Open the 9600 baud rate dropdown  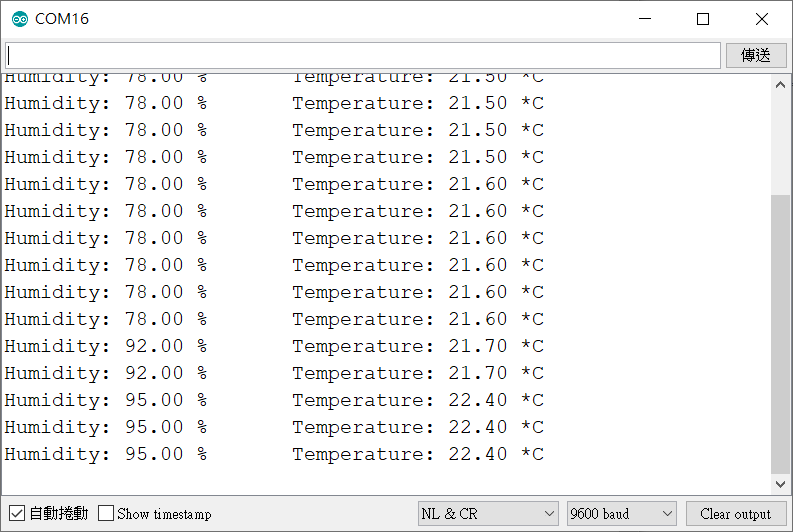coord(622,514)
